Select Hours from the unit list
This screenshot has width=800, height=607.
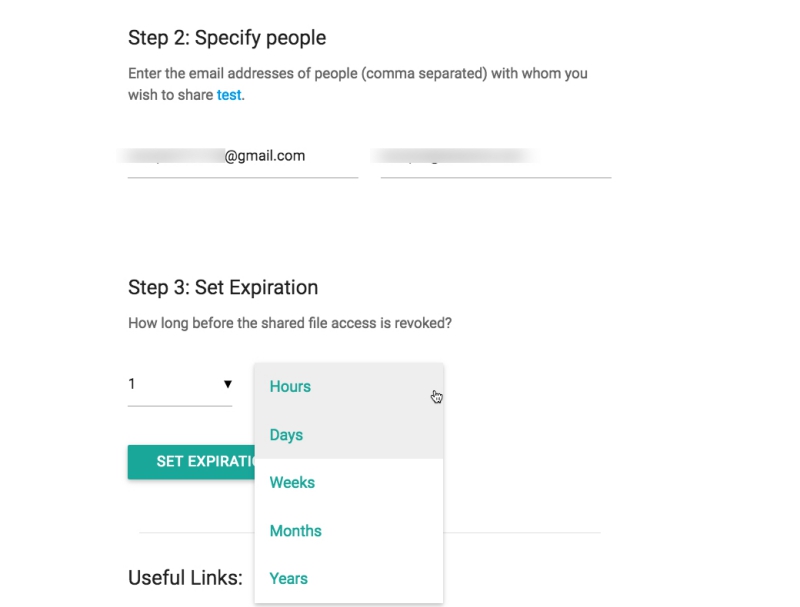click(290, 387)
